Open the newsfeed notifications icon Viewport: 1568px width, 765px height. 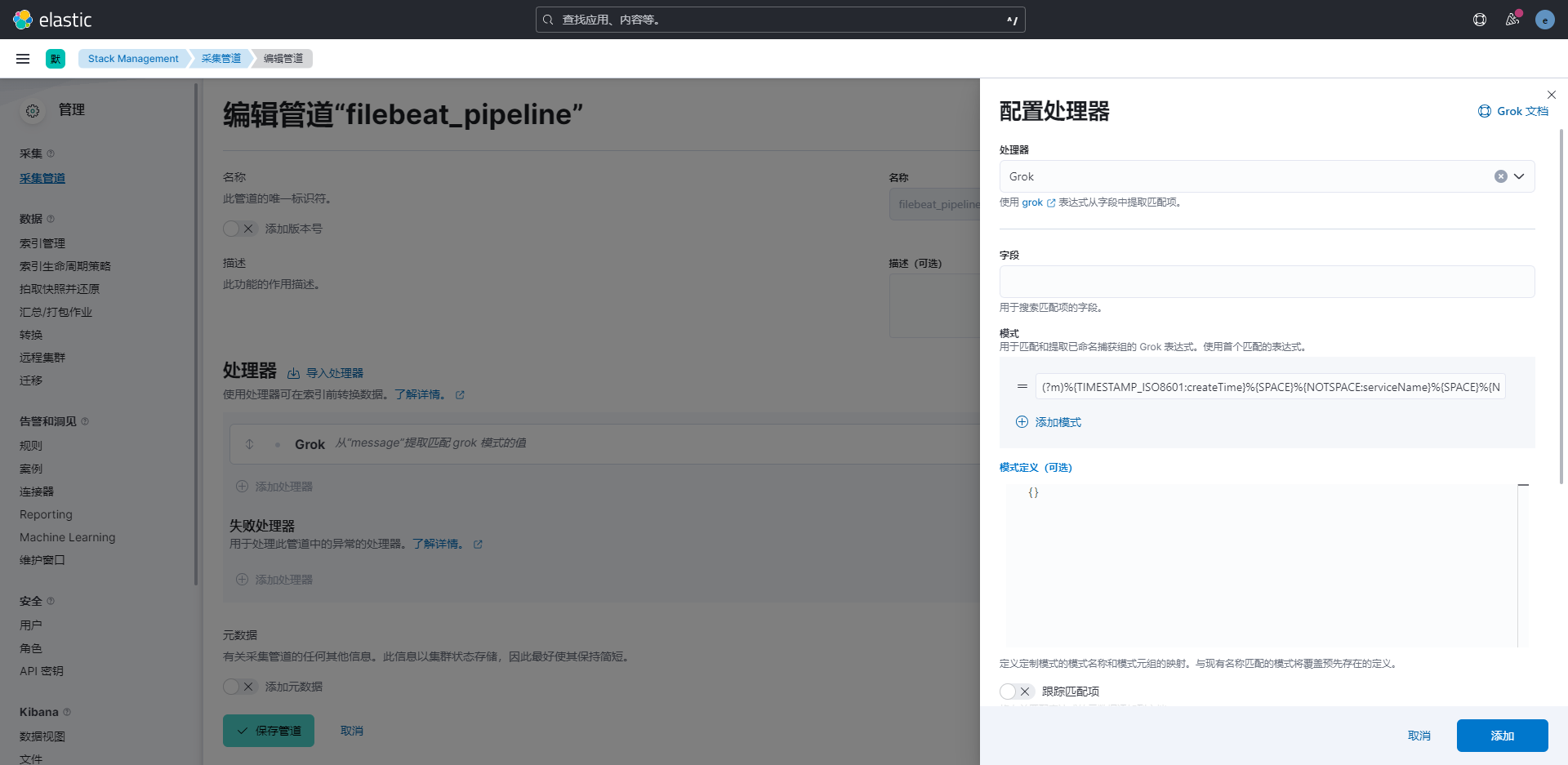pos(1512,20)
